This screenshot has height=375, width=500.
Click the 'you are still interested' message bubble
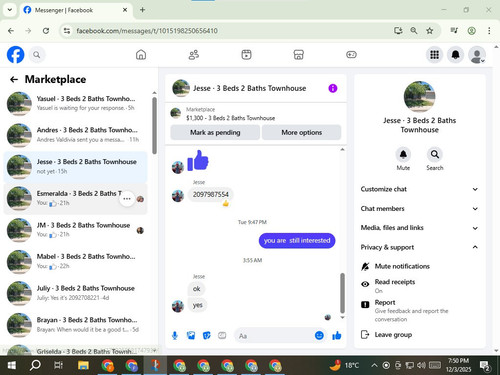coord(297,241)
